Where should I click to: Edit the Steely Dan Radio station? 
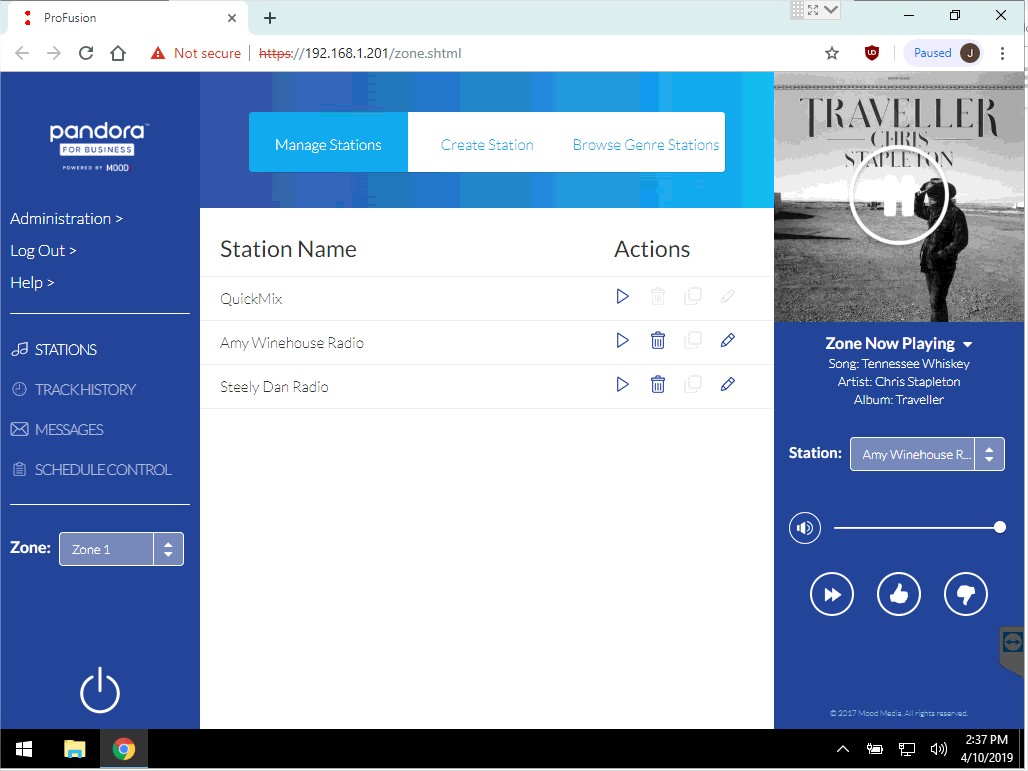tap(727, 384)
